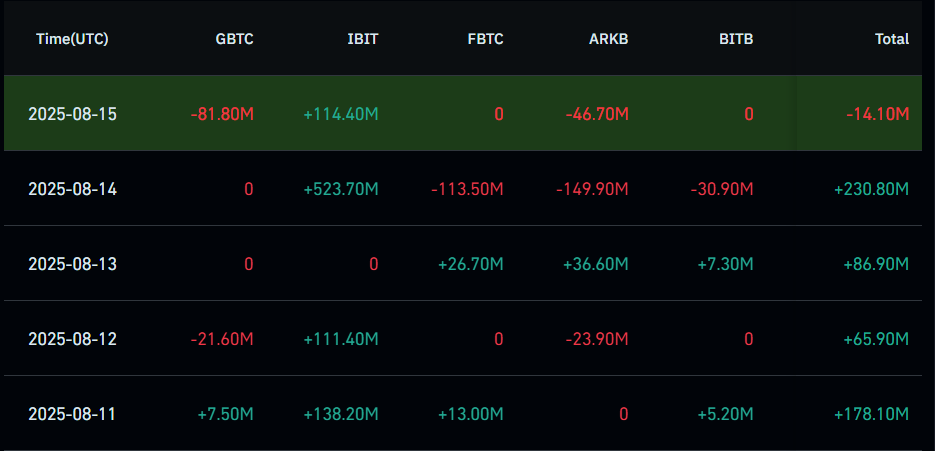Click the +230.80M total value
The image size is (935, 451).
(x=872, y=189)
